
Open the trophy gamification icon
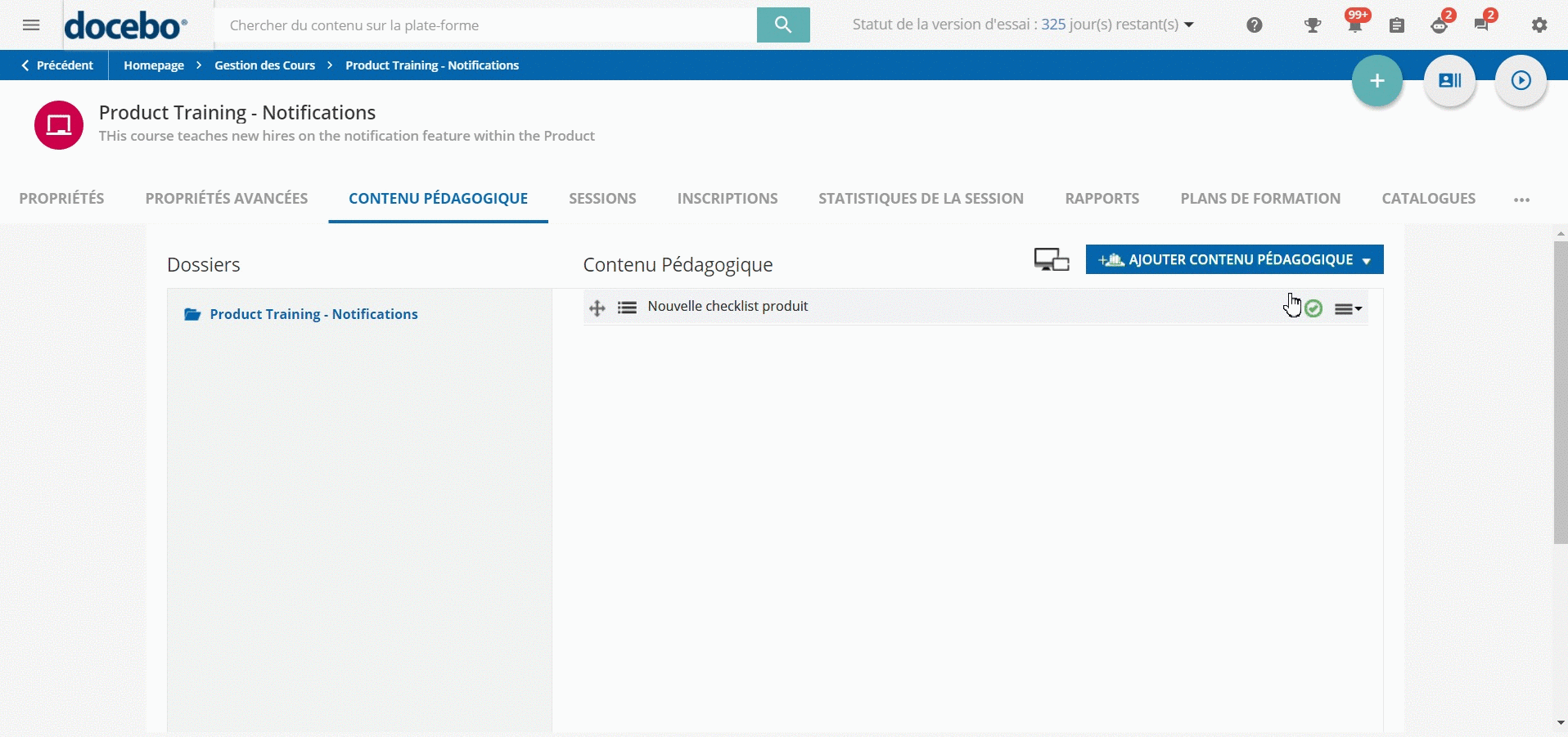point(1313,25)
